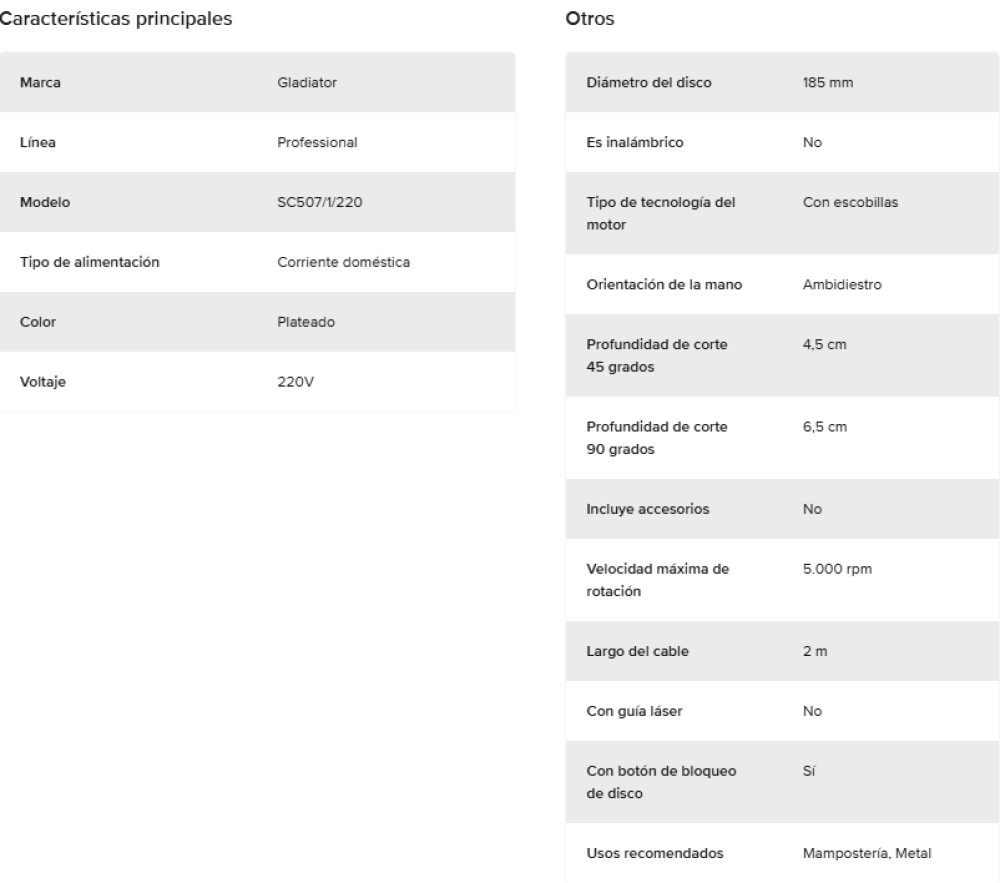
Task: Click the "Diámetro del disco" label
Action: click(x=649, y=82)
